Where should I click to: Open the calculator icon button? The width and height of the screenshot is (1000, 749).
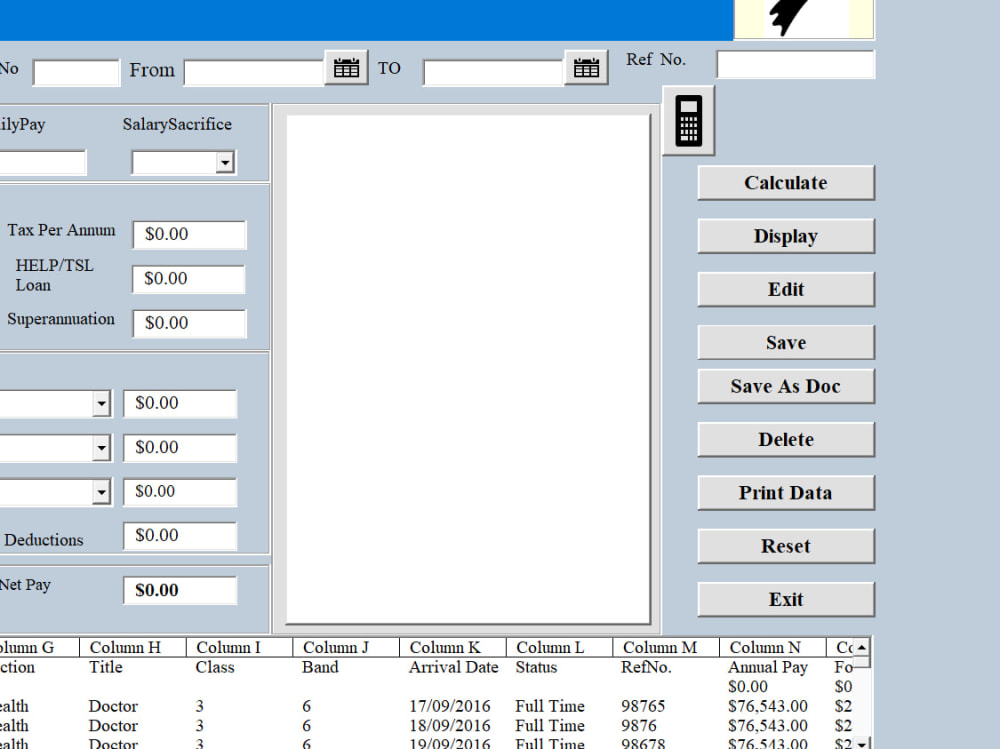point(688,121)
